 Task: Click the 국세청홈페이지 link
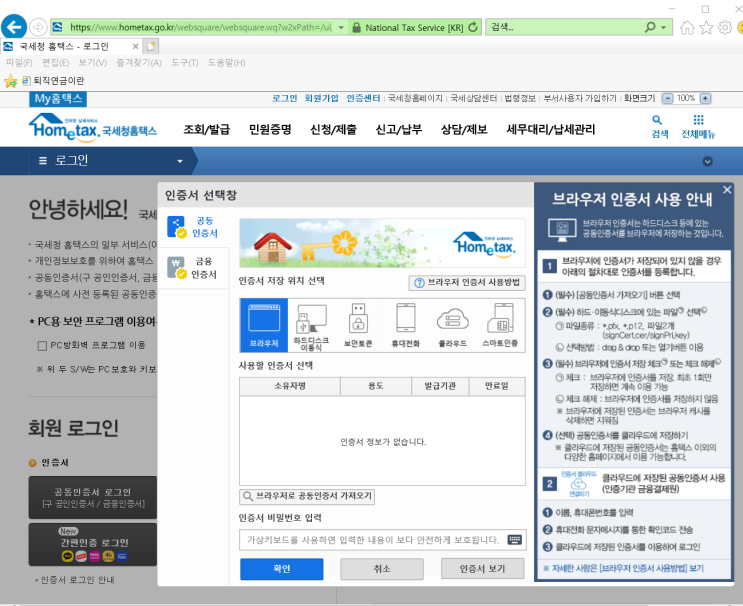(415, 98)
